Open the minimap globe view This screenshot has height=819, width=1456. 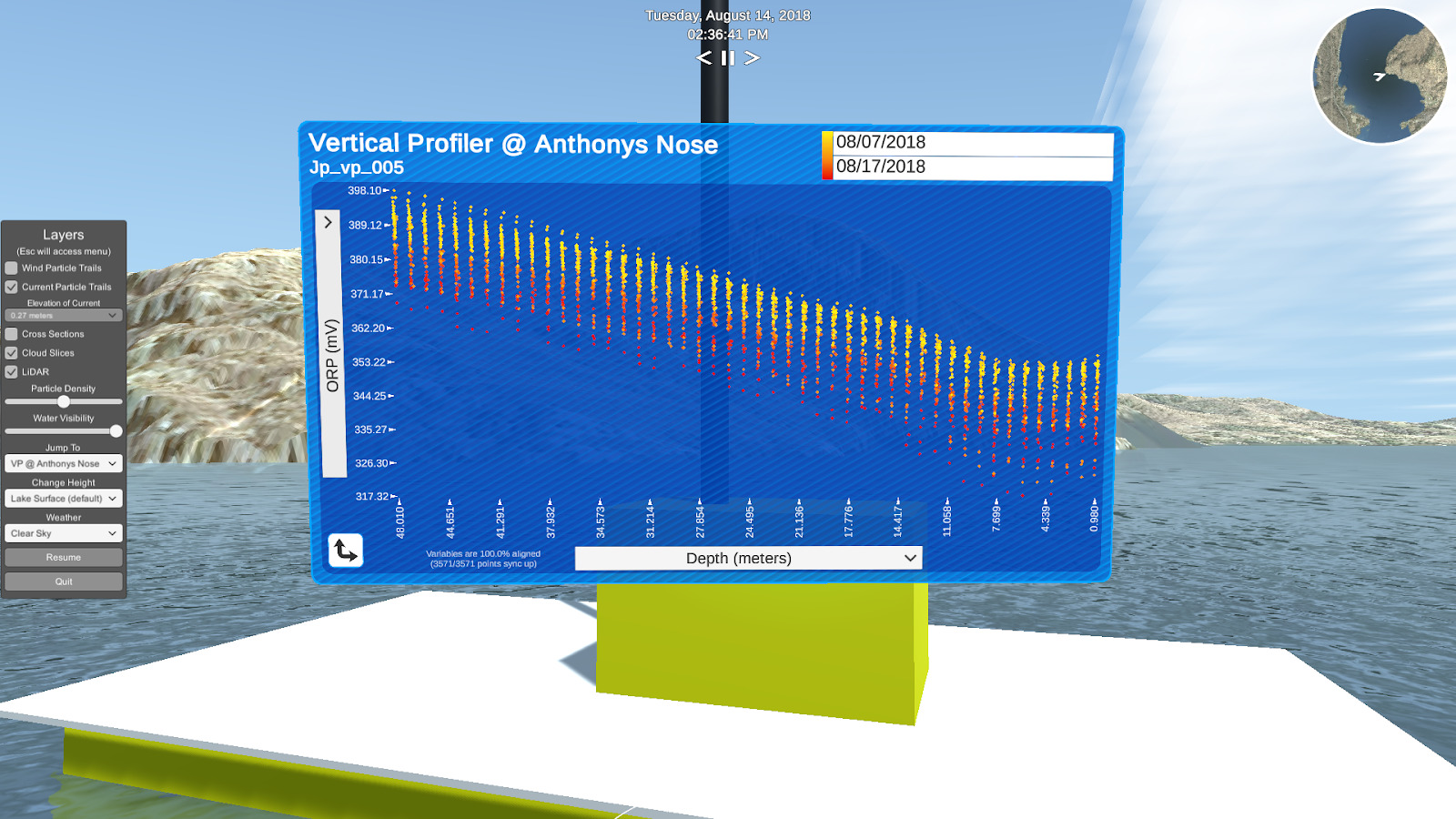click(x=1380, y=76)
